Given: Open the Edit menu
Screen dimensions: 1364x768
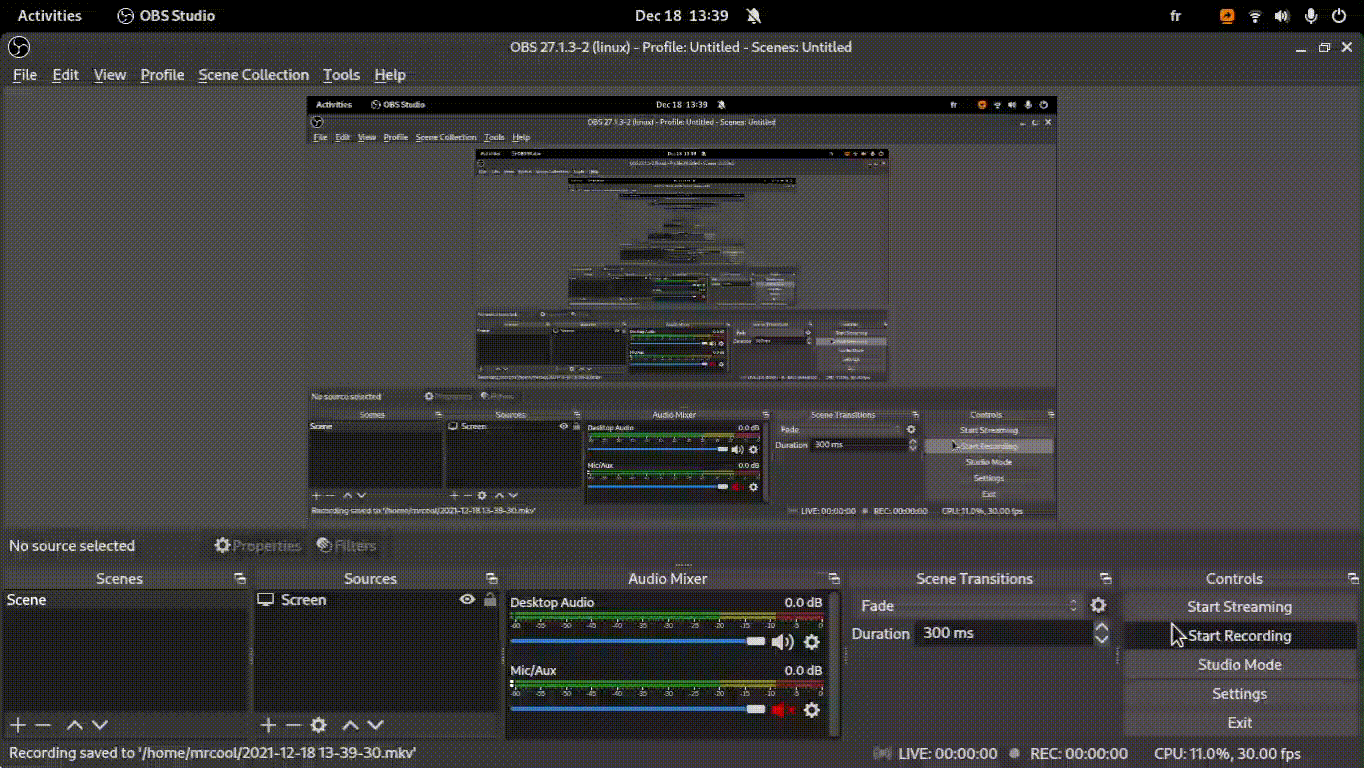Looking at the screenshot, I should coord(66,75).
